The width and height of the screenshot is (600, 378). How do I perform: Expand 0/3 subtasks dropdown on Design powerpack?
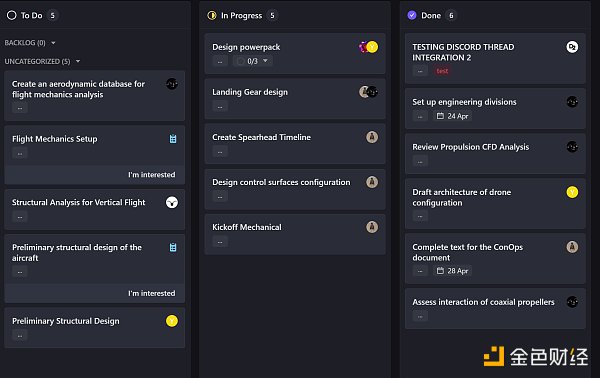click(x=265, y=61)
